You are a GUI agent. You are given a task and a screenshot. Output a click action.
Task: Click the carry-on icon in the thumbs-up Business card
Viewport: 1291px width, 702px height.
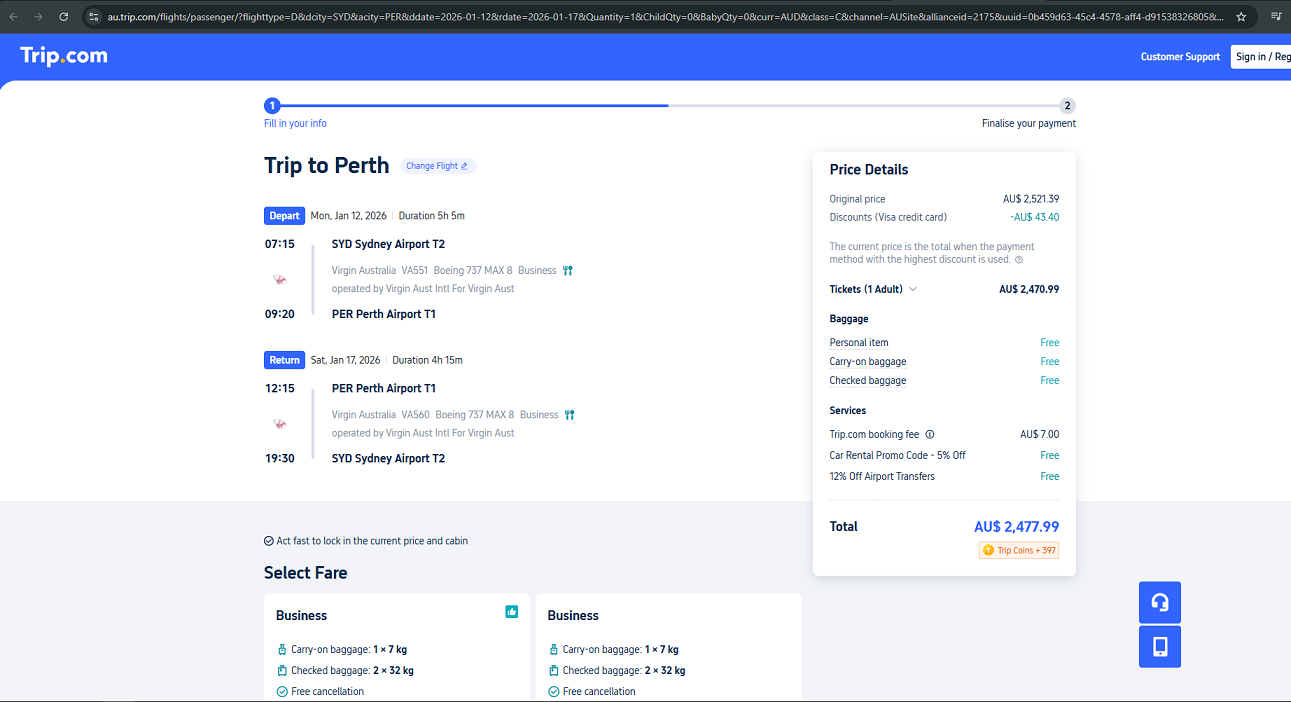click(282, 650)
